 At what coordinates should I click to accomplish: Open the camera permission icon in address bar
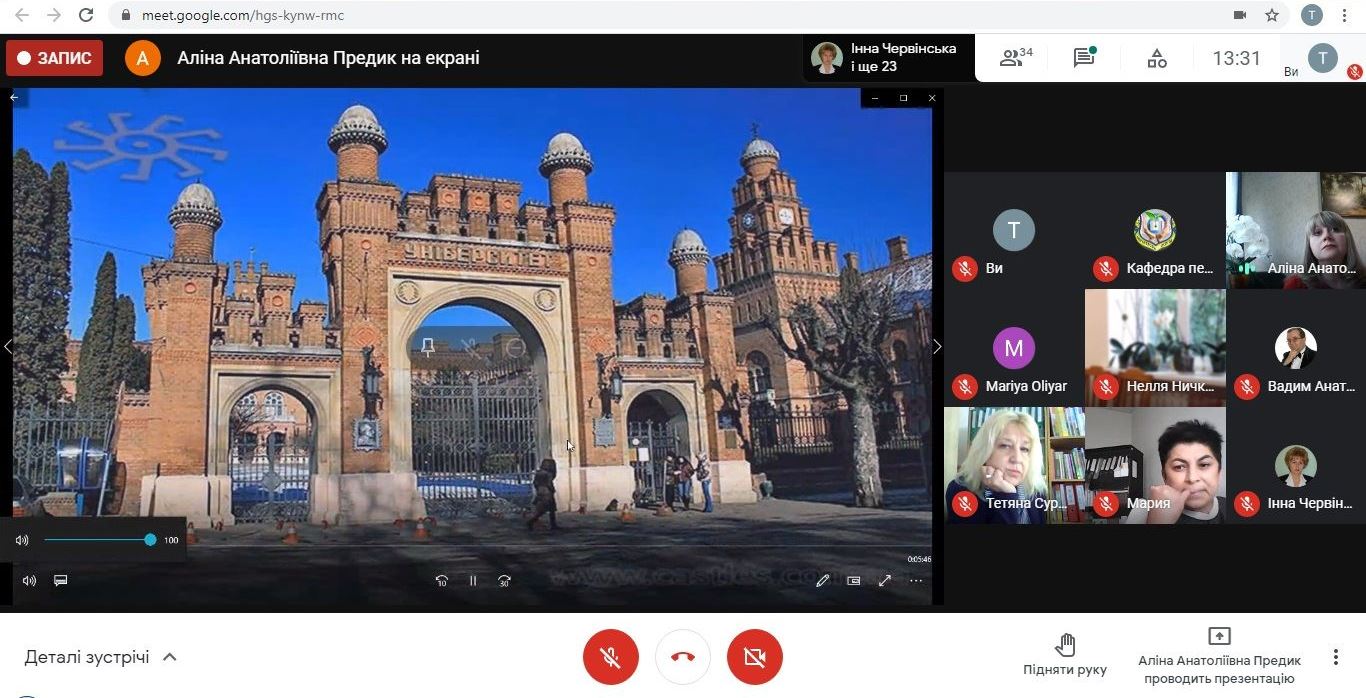click(x=1240, y=15)
